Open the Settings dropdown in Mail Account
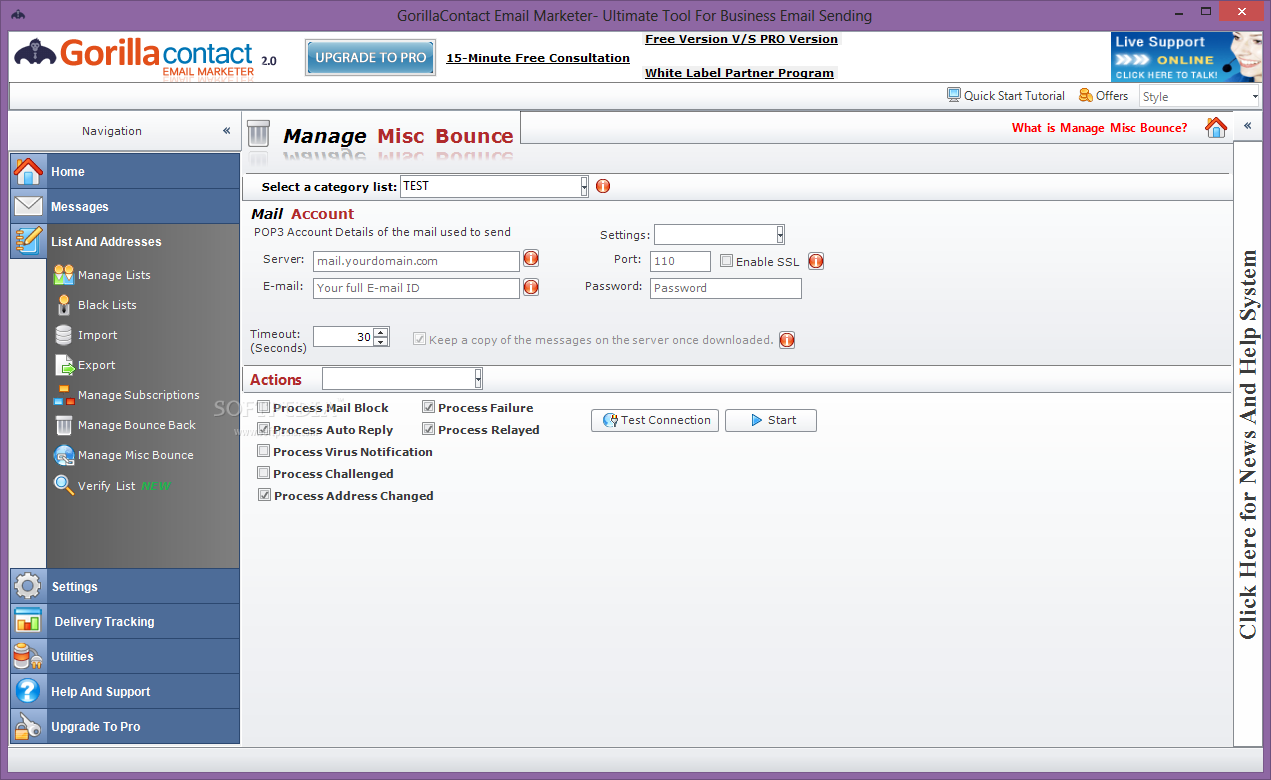 pyautogui.click(x=780, y=234)
